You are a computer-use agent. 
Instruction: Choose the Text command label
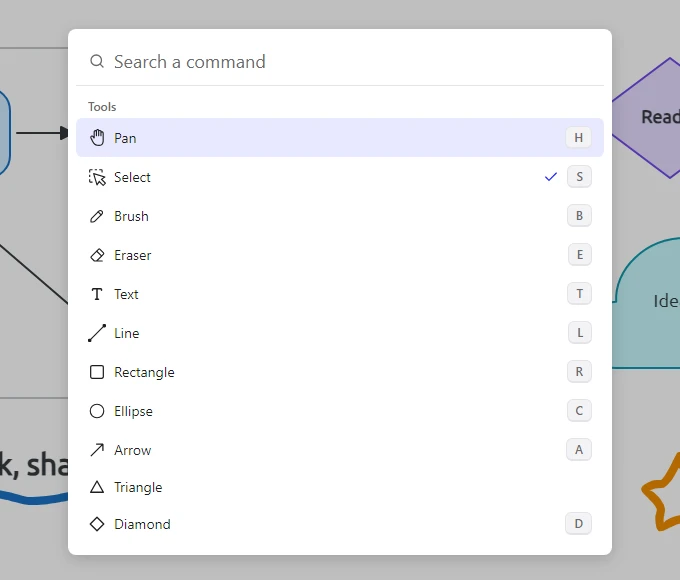click(x=126, y=294)
